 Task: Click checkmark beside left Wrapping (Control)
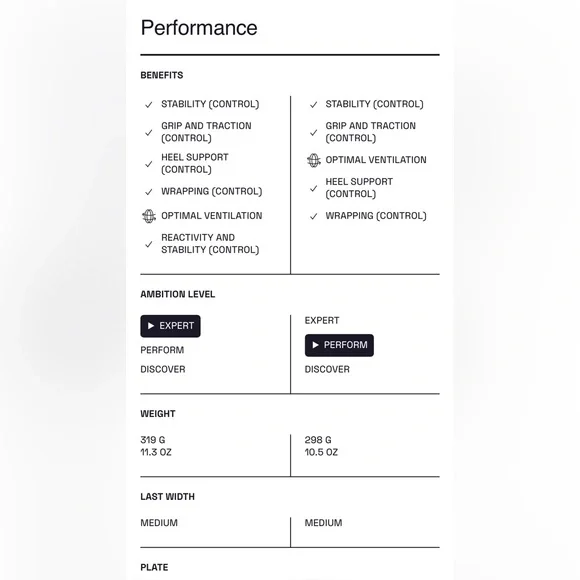[x=149, y=192]
